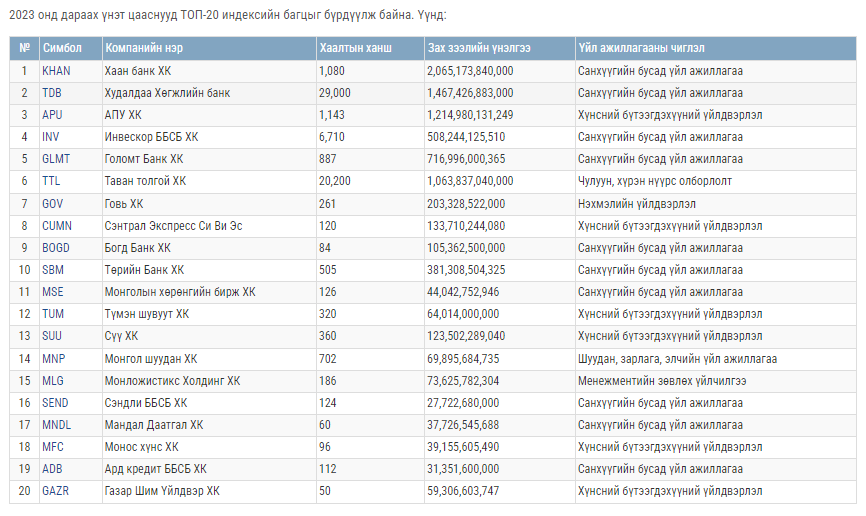Open the APU symbol link
The image size is (866, 516).
pyautogui.click(x=52, y=115)
